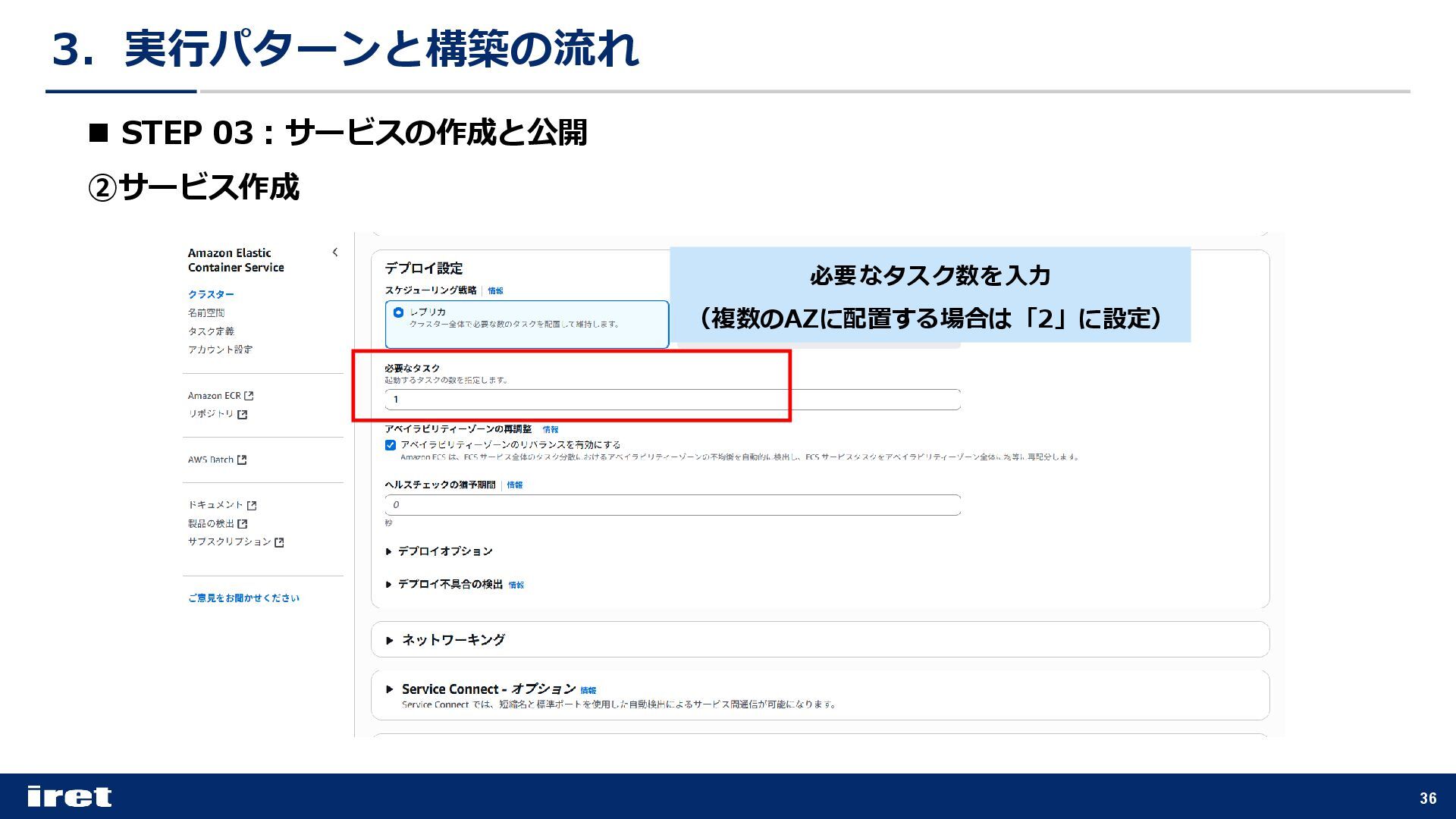
Task: Click the external-link icon beside ドキュメント
Action: tap(252, 505)
